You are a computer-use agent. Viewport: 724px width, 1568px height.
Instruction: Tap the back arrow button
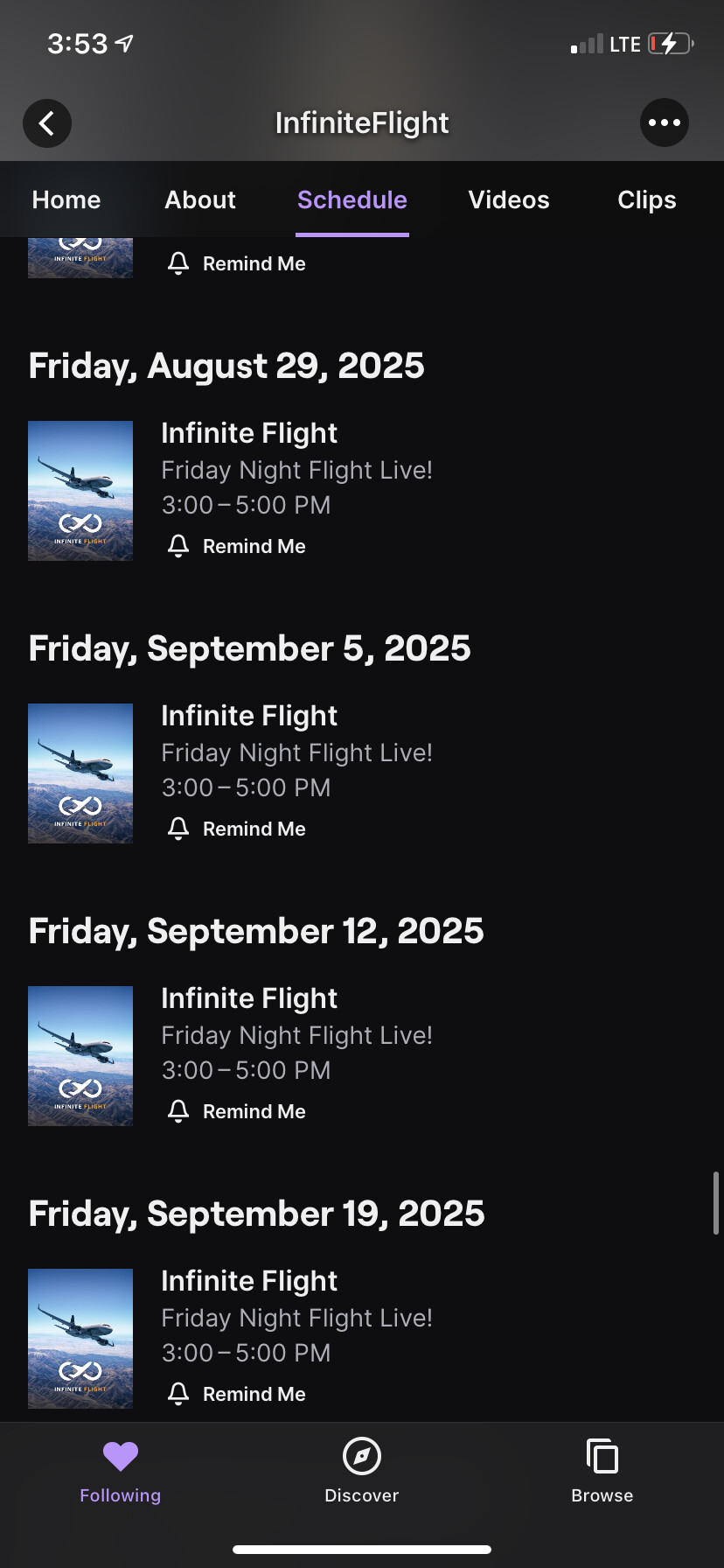click(x=47, y=123)
